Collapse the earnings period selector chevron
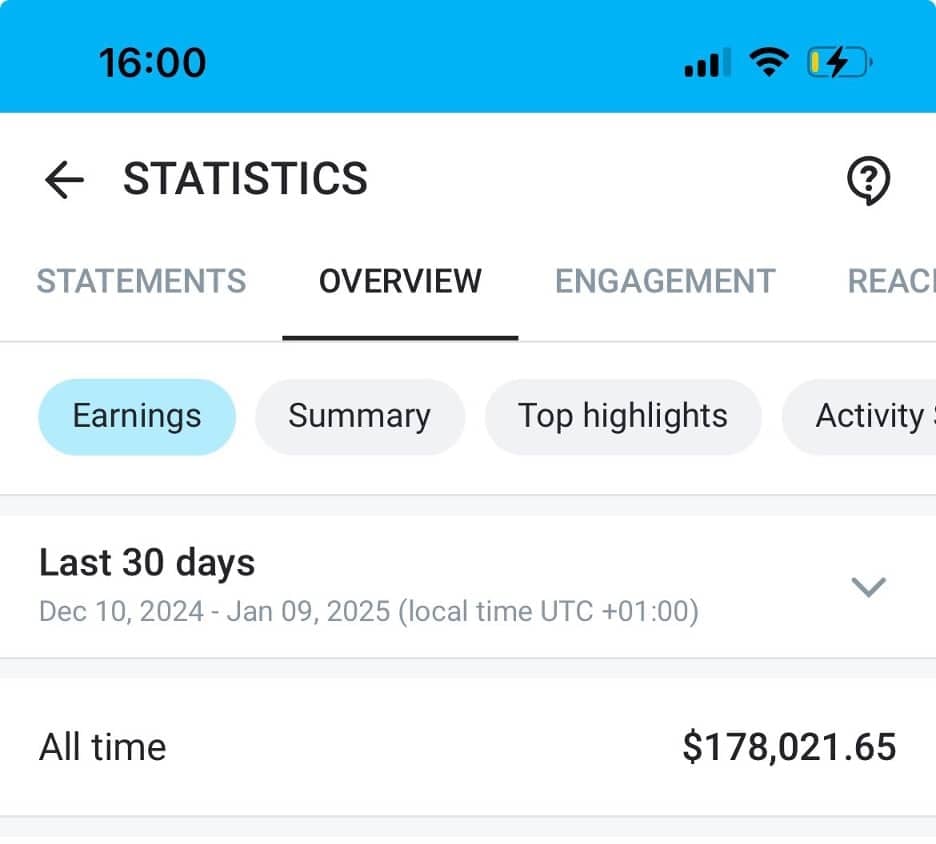Screen dimensions: 936x844 (868, 588)
